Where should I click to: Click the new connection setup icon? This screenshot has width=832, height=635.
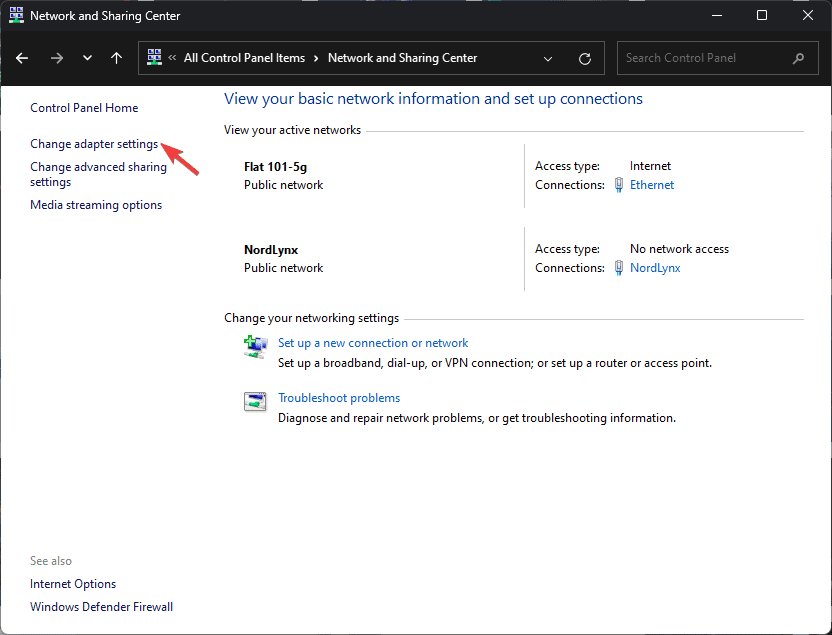point(255,347)
